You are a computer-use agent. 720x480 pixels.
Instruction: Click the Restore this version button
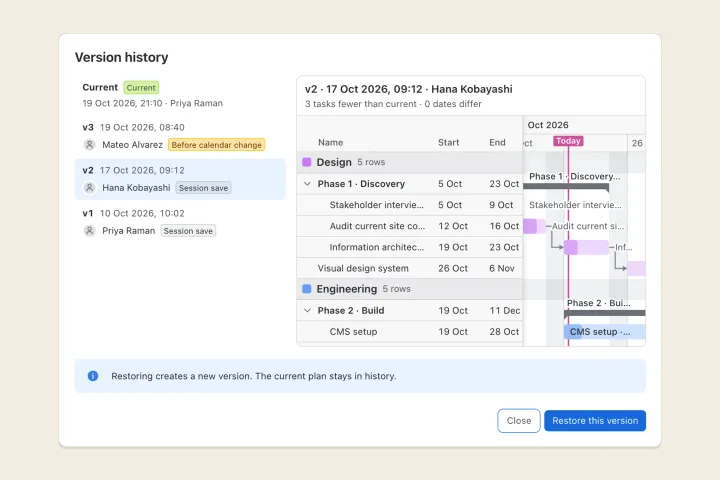pyautogui.click(x=595, y=421)
